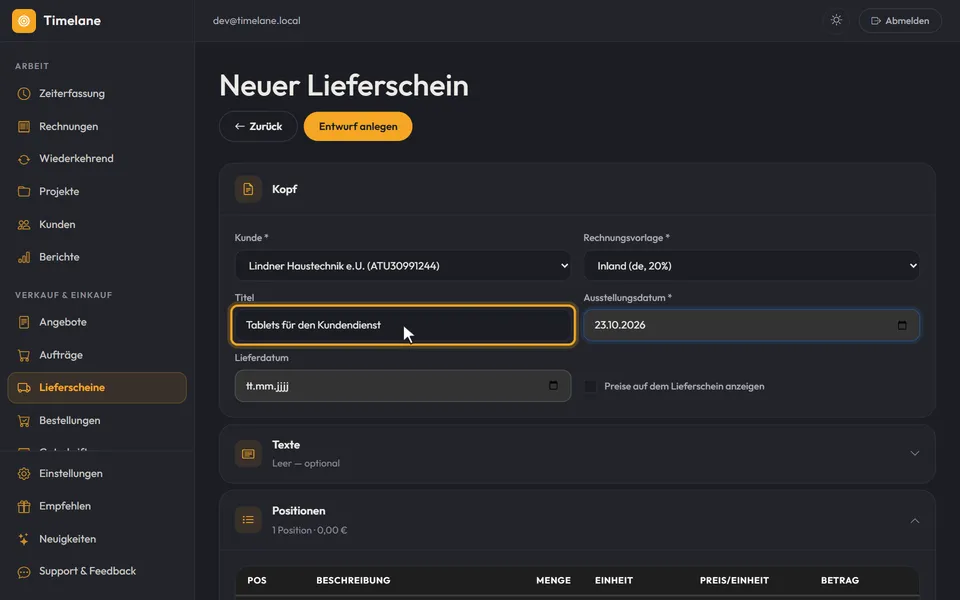The image size is (960, 600).
Task: Click the Empfehlen gift icon
Action: point(24,506)
